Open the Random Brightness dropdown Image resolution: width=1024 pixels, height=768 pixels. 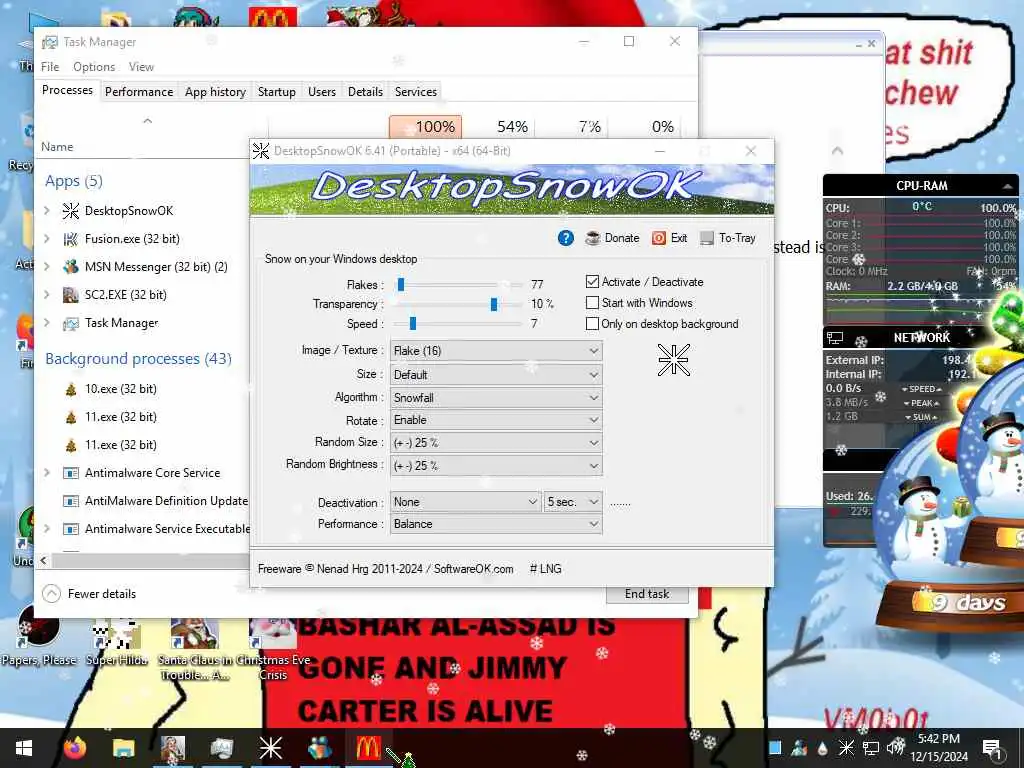496,466
